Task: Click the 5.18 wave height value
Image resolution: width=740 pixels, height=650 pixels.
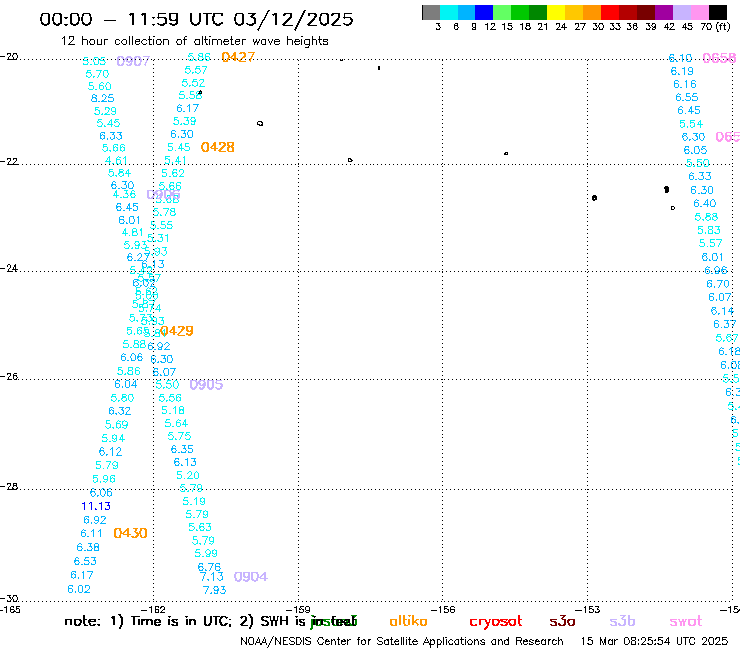Action: (173, 410)
